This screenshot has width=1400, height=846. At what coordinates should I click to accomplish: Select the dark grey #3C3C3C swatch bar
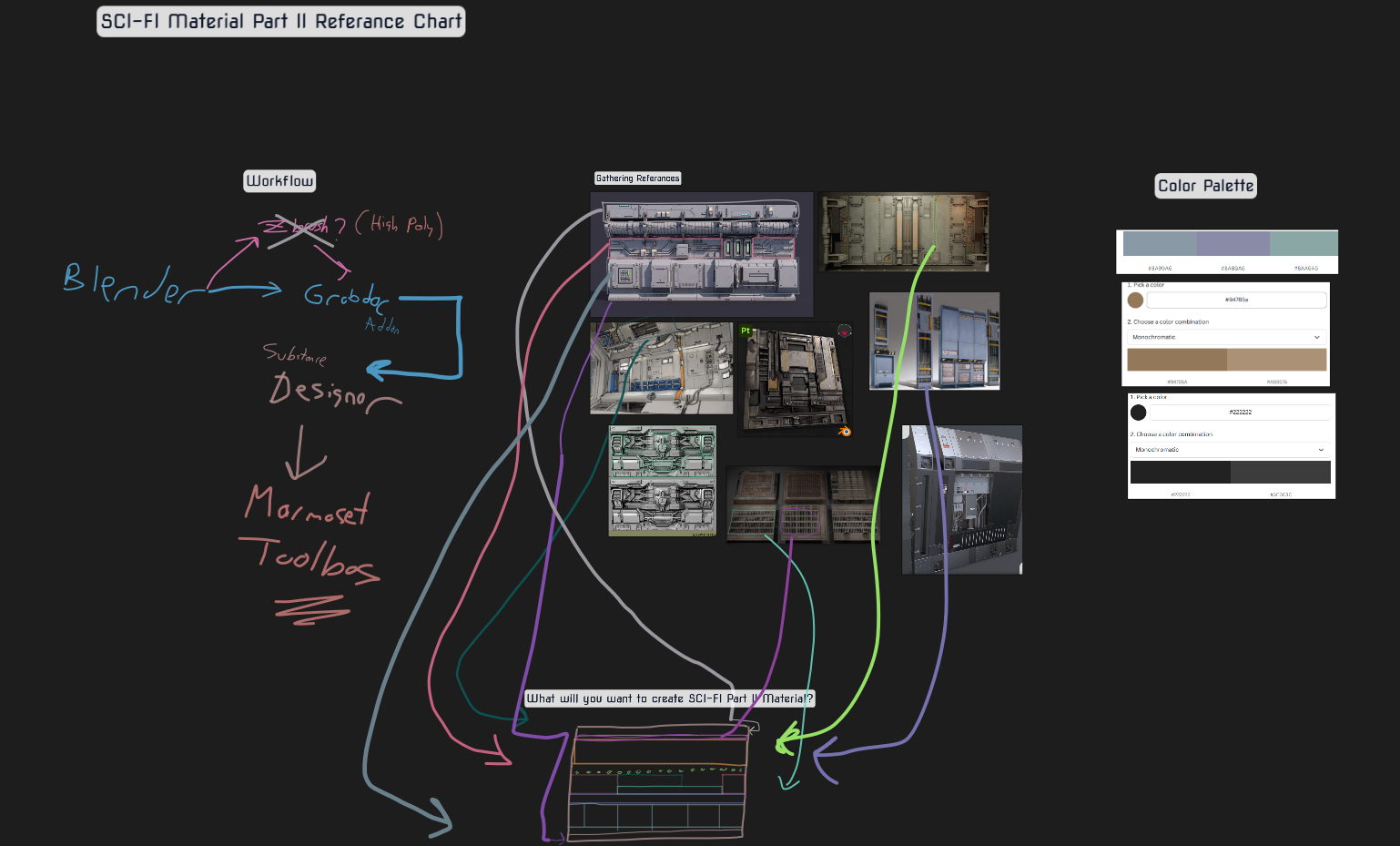(1281, 472)
